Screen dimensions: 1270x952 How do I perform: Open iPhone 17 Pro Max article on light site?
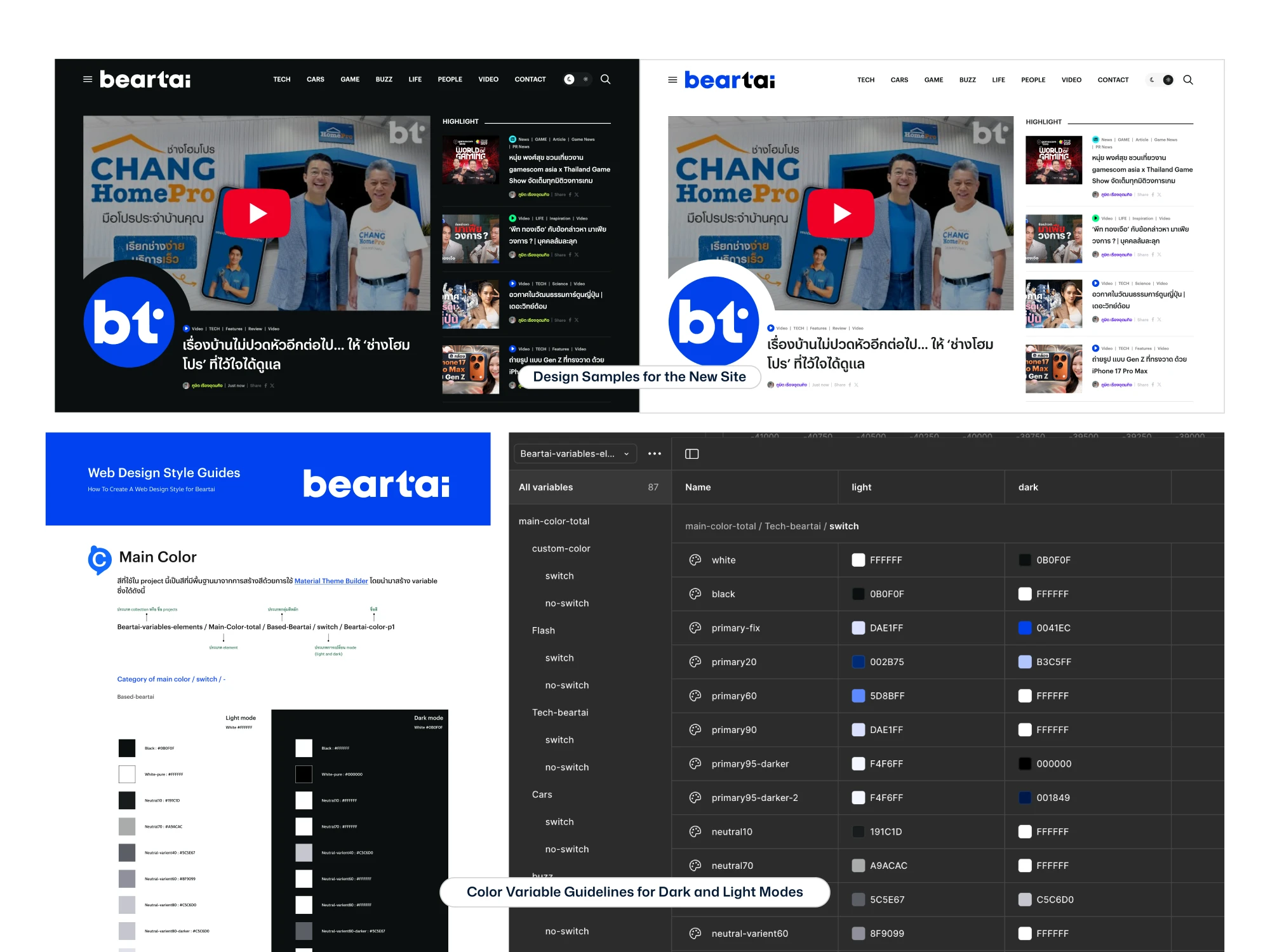1139,365
